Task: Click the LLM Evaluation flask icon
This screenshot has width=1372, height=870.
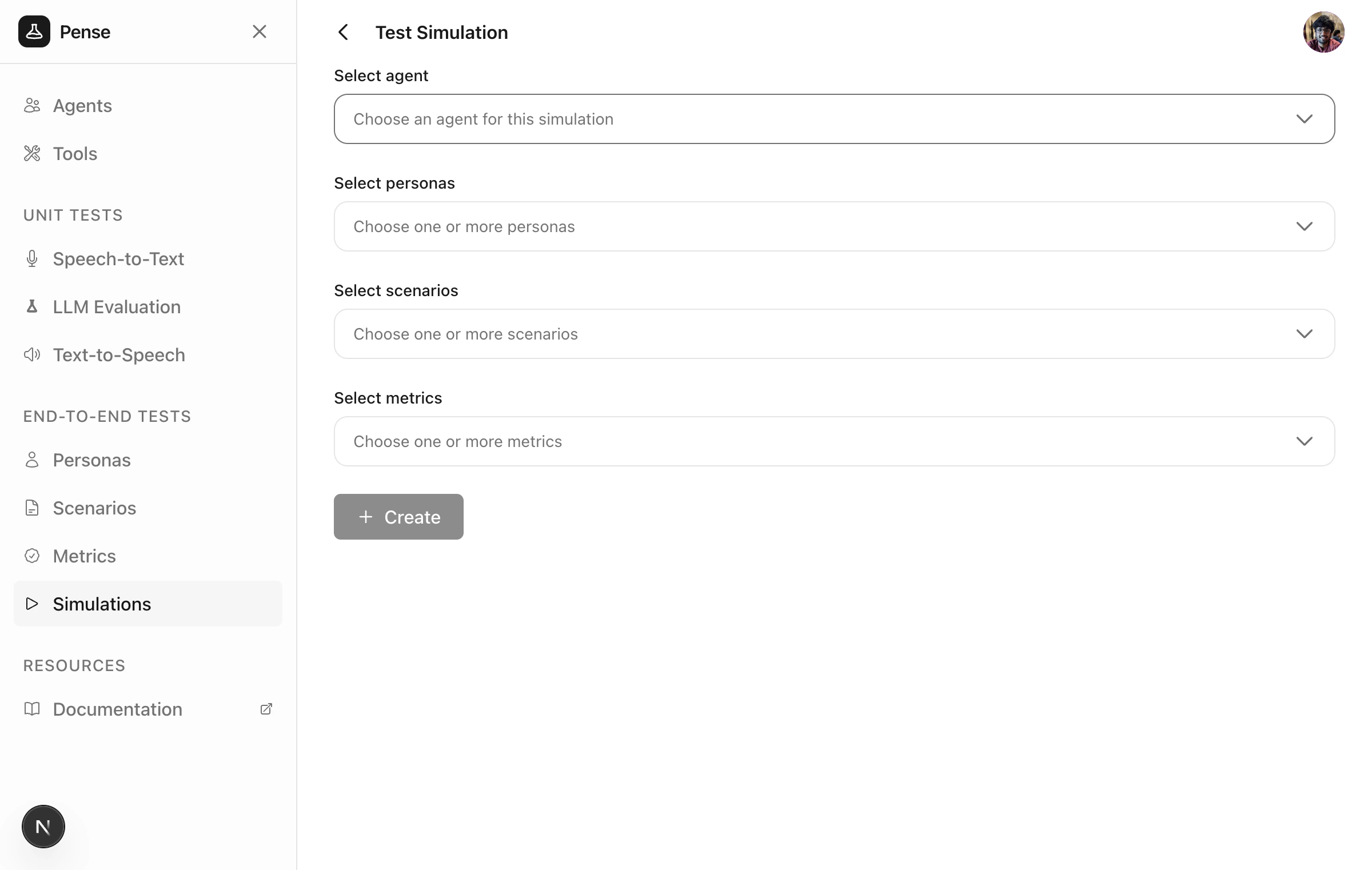Action: click(x=32, y=306)
